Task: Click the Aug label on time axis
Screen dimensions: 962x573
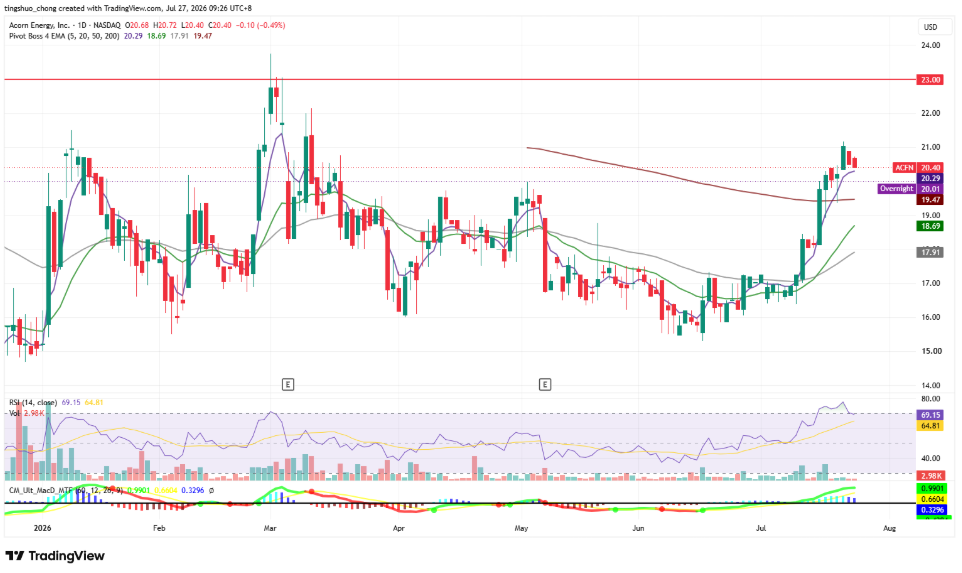Action: point(890,528)
